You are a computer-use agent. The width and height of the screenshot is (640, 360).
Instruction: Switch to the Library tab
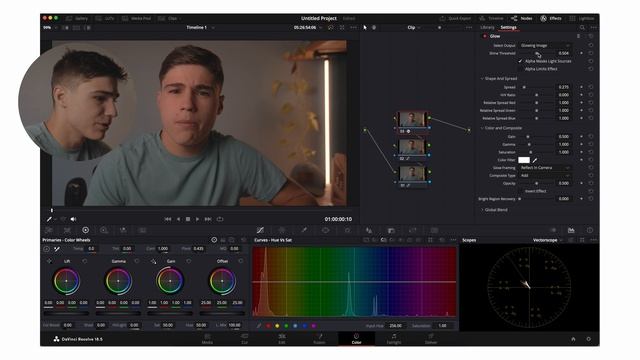(x=487, y=27)
